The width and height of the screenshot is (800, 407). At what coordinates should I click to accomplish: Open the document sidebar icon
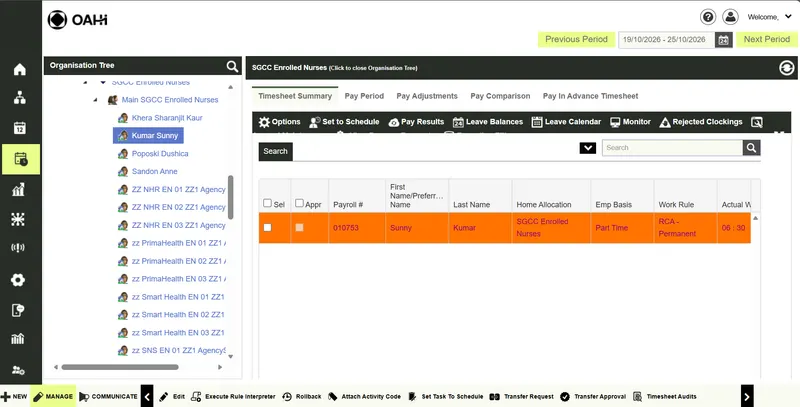pos(18,310)
